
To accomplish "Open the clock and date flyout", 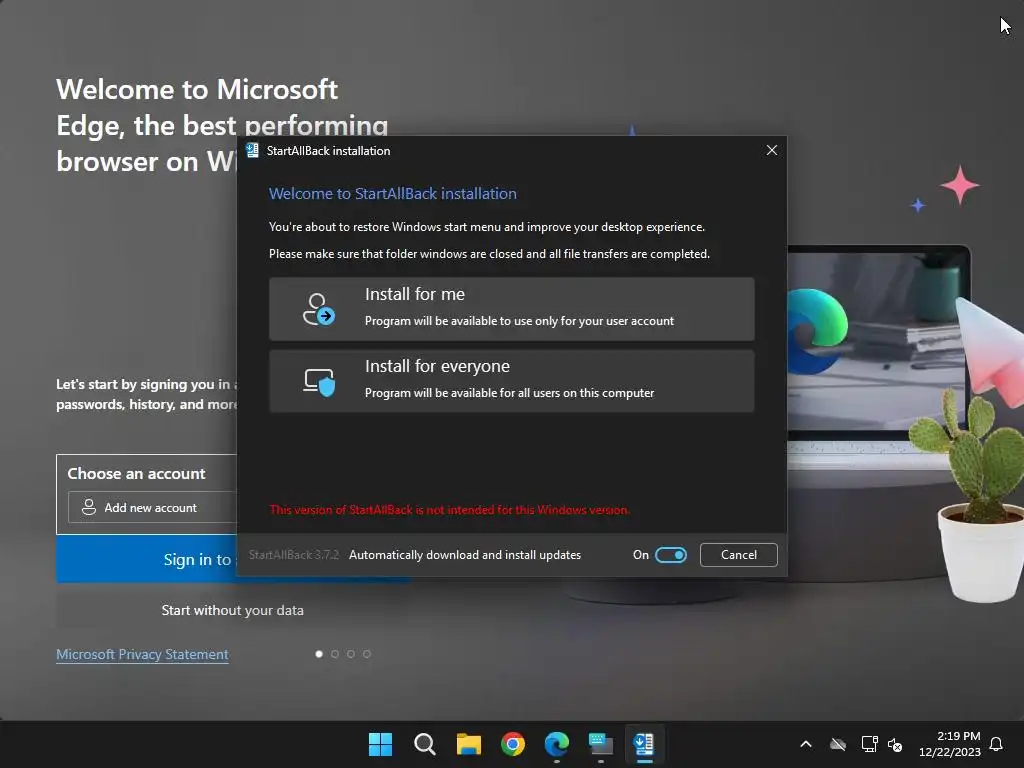I will [x=950, y=744].
